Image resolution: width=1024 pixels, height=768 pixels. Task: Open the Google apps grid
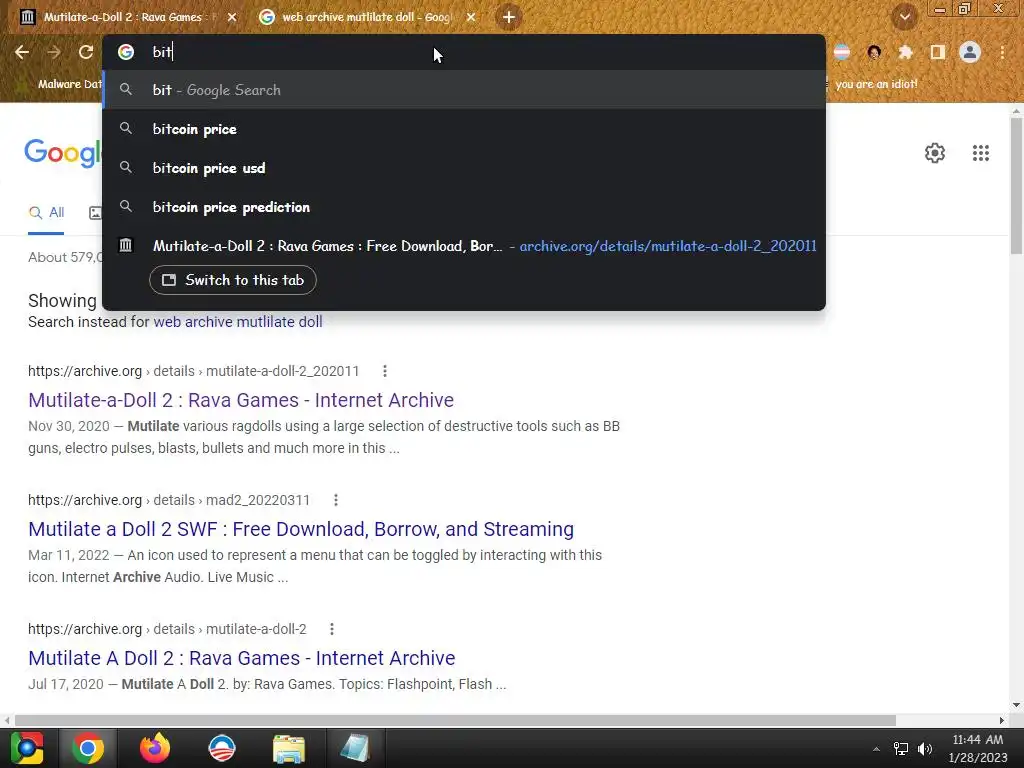(x=980, y=153)
